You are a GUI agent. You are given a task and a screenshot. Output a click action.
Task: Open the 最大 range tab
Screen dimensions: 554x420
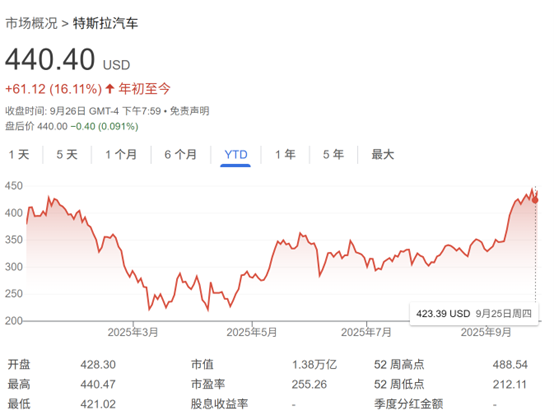[x=382, y=154]
